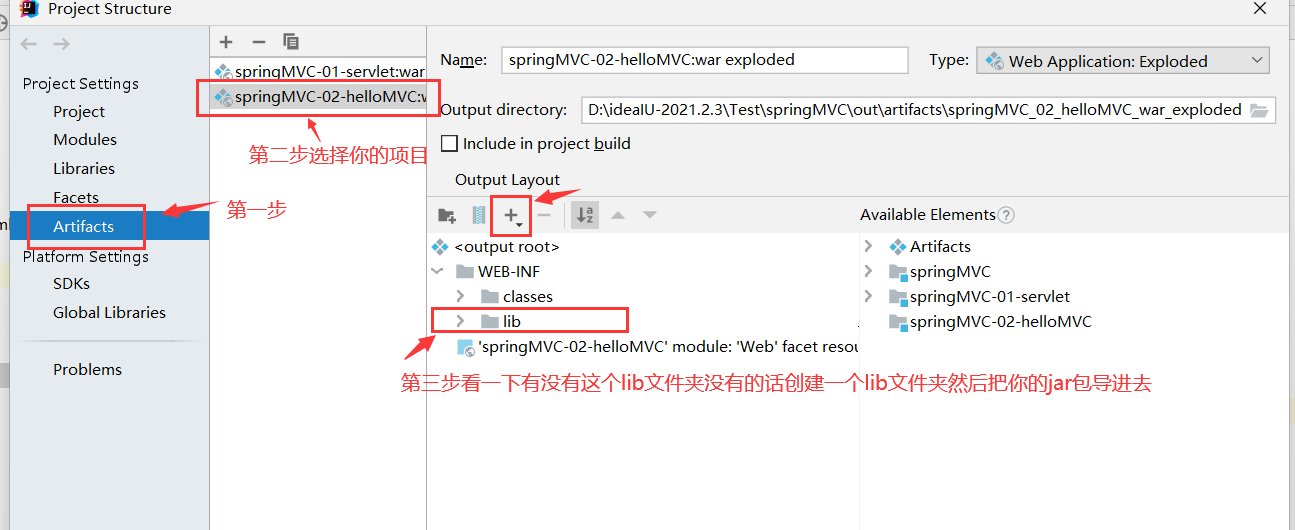Screen dimensions: 1295x530
Task: Click the Artifacts node icon in Available Elements
Action: (897, 247)
